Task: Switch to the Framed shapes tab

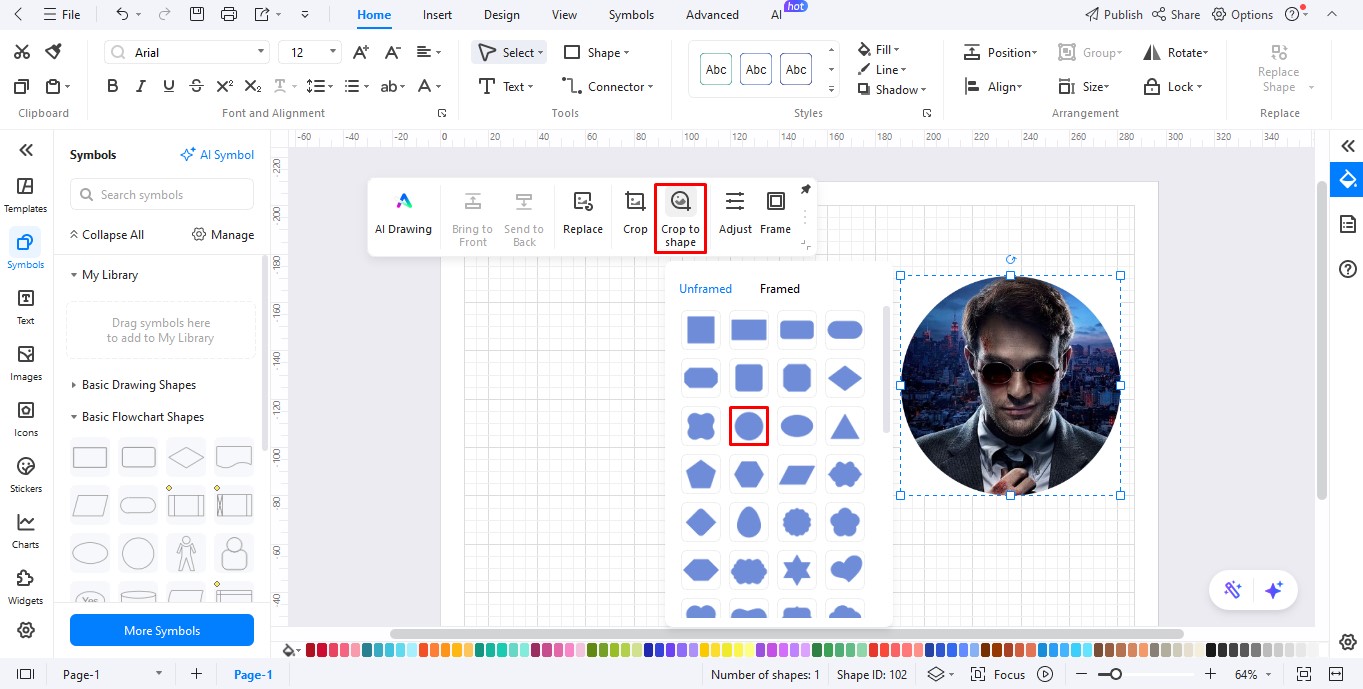Action: pos(780,289)
